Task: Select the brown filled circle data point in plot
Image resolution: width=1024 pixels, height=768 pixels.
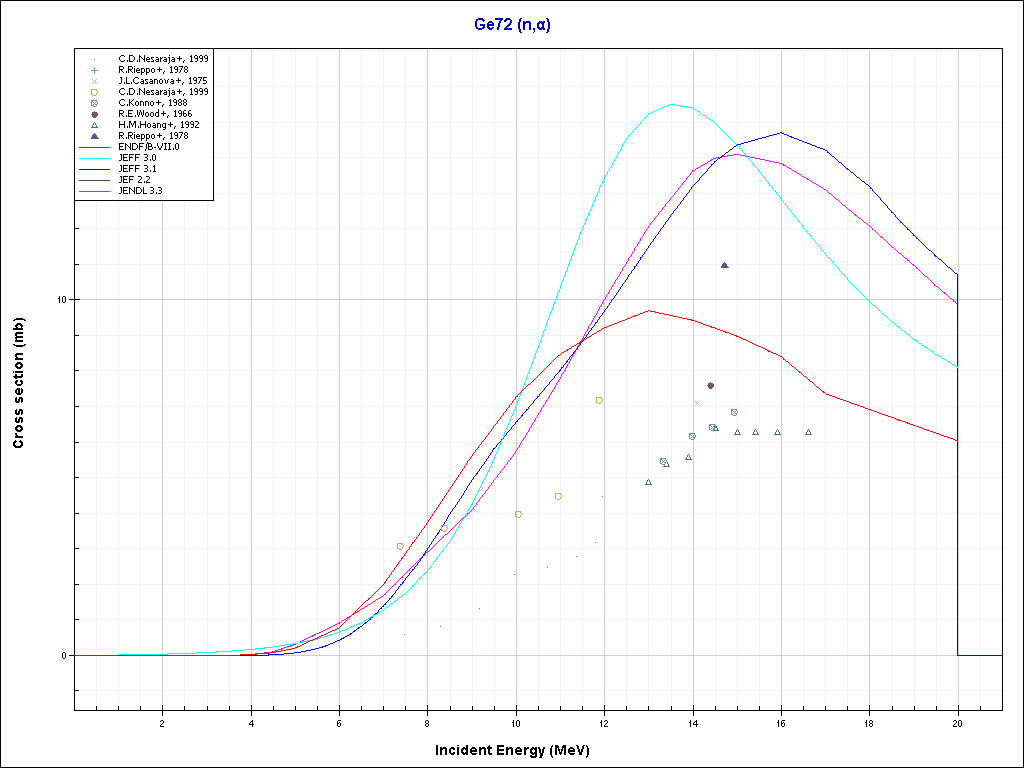Action: (710, 385)
